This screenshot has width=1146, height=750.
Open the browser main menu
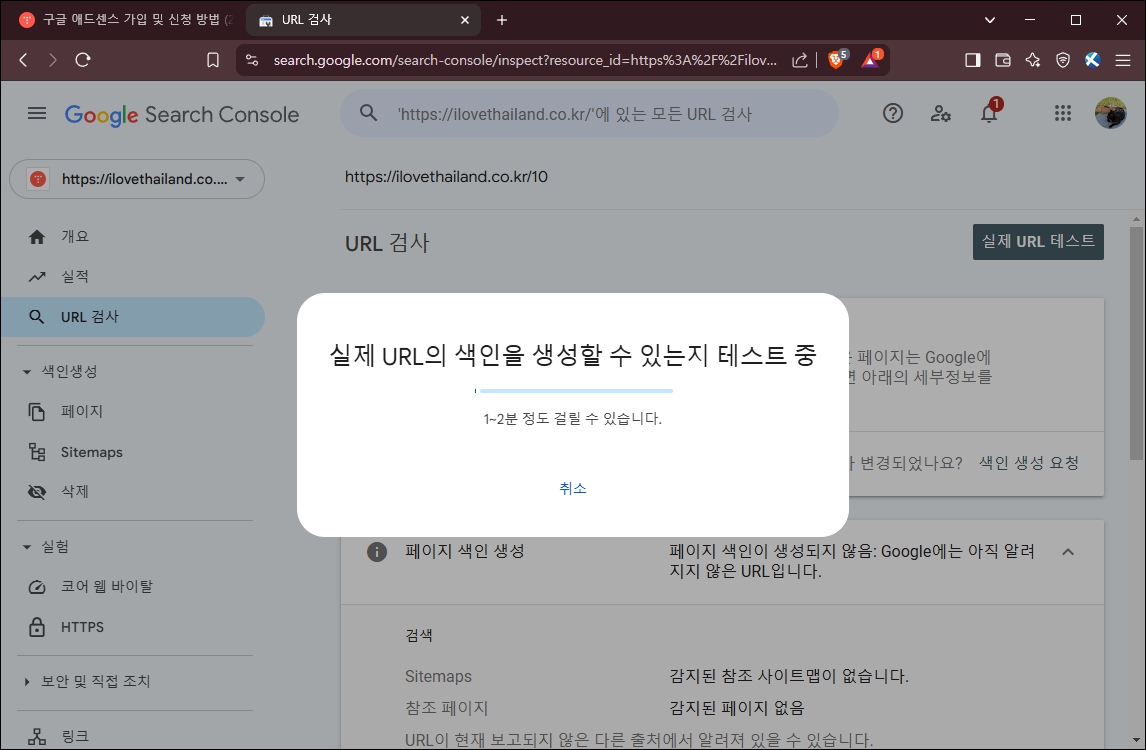tap(1123, 60)
